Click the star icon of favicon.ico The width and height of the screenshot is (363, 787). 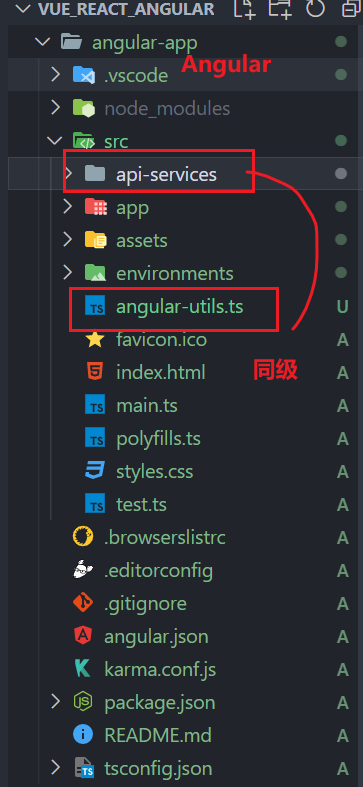tap(95, 340)
